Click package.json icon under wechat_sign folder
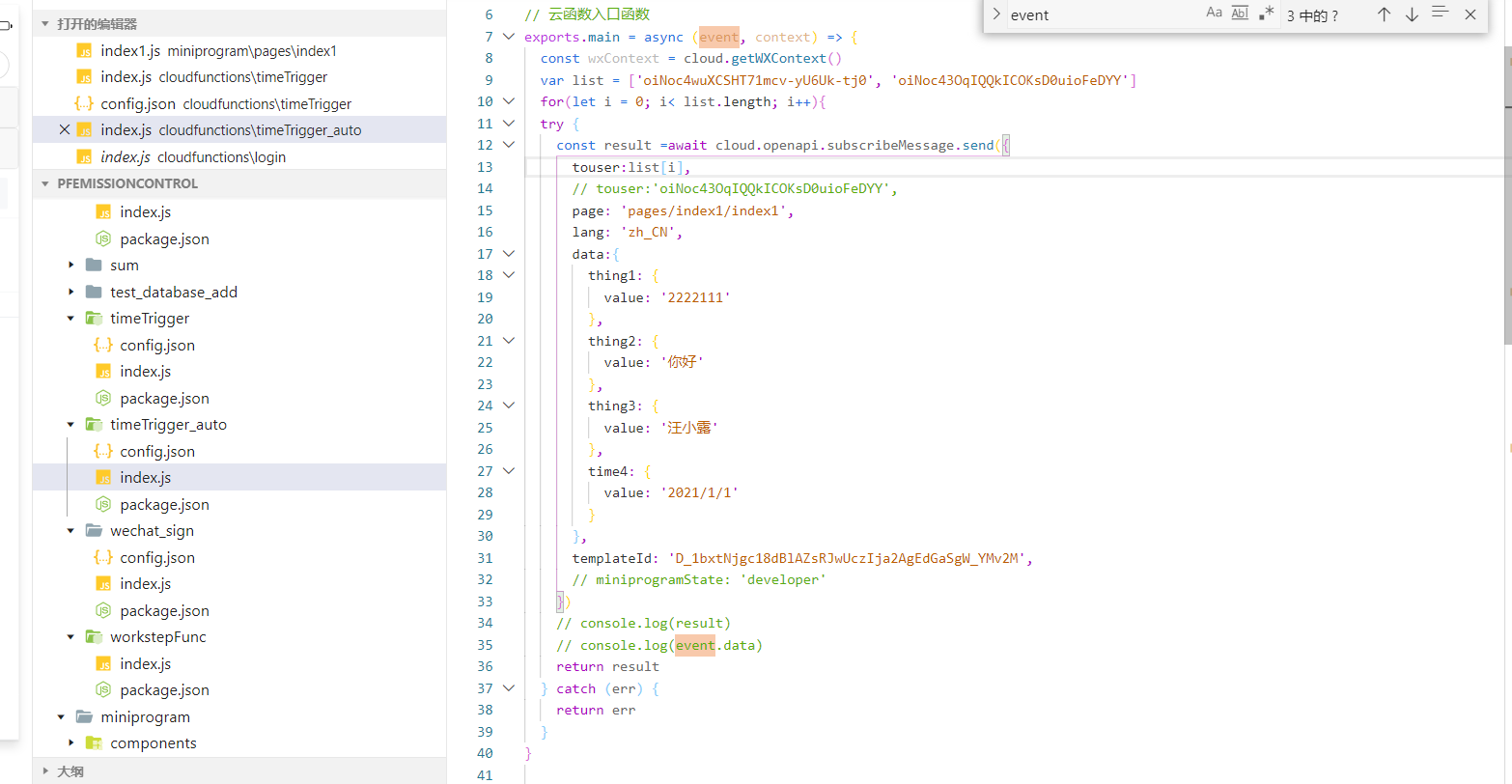 (x=103, y=610)
